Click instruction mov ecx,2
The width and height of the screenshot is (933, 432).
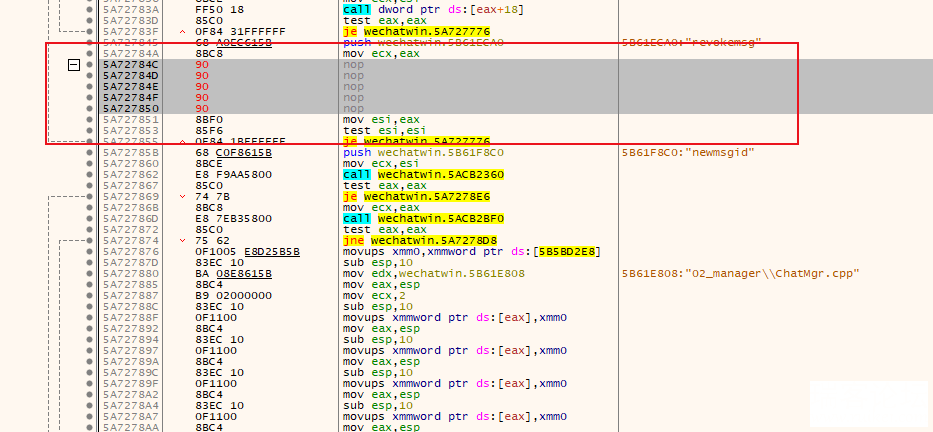click(x=372, y=296)
